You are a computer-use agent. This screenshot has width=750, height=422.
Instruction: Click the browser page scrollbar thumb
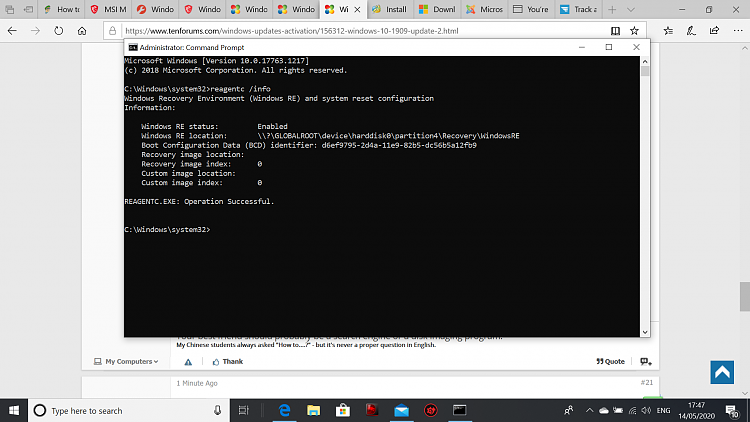[745, 297]
